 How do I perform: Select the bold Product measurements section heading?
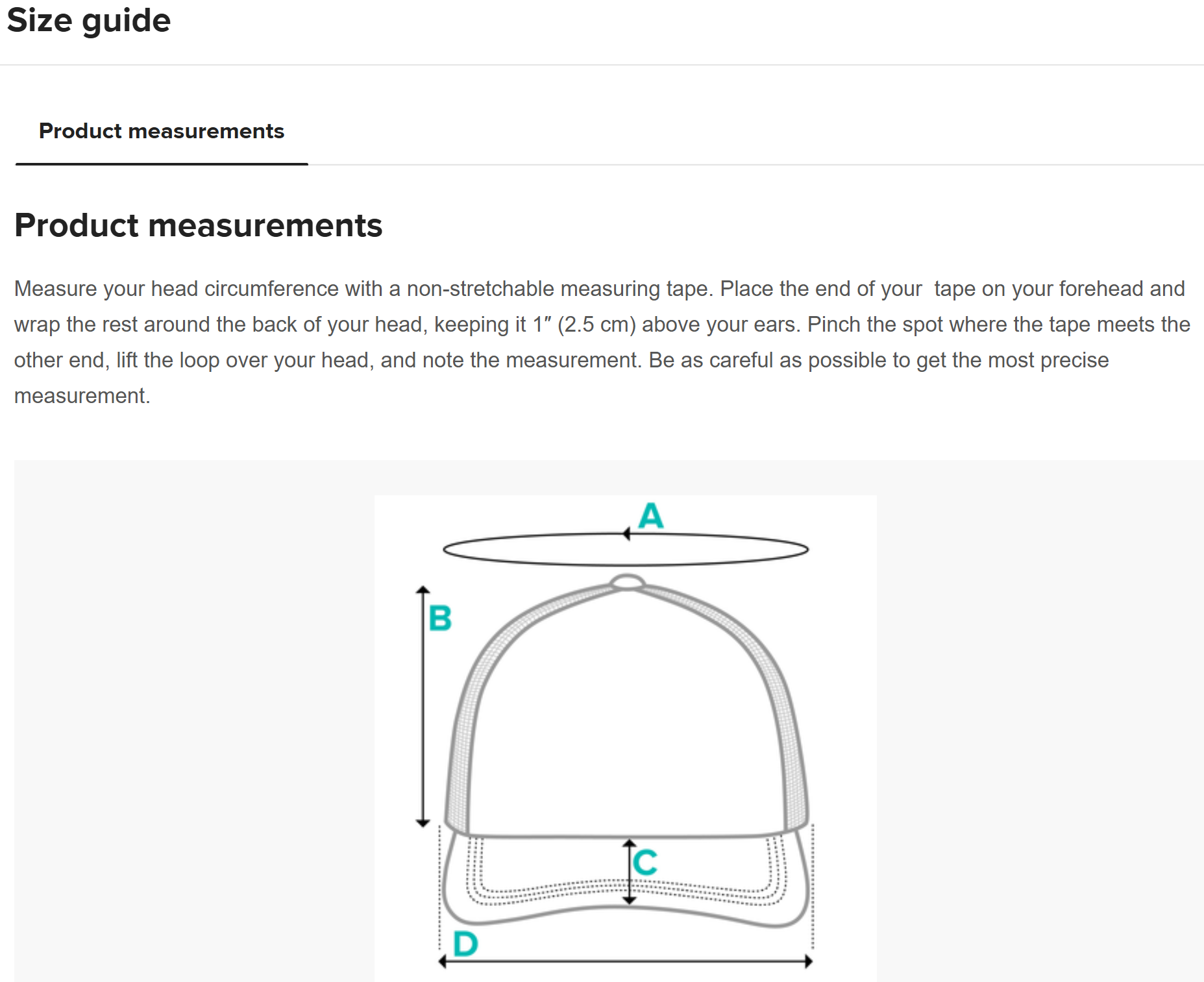click(x=198, y=225)
